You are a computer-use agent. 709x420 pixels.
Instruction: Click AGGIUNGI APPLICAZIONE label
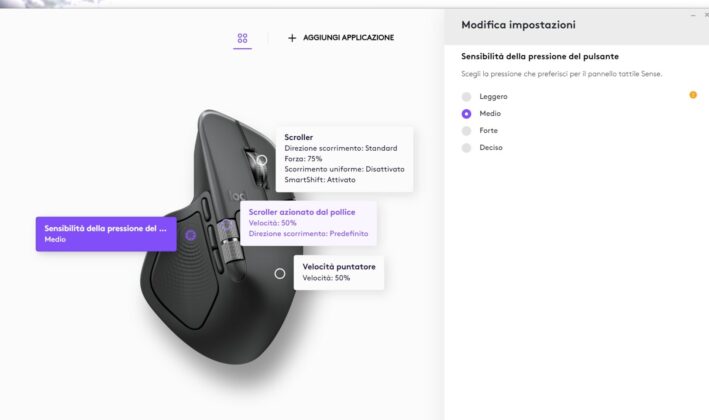[x=348, y=38]
